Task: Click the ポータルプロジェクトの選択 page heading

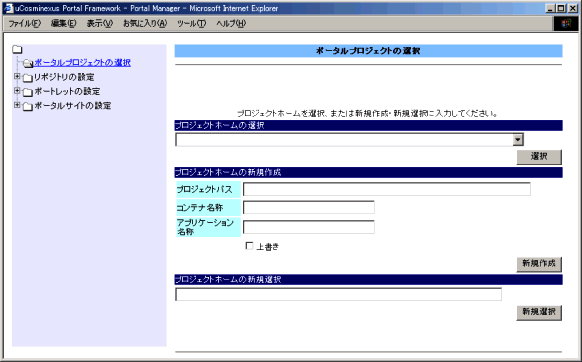Action: click(x=368, y=51)
